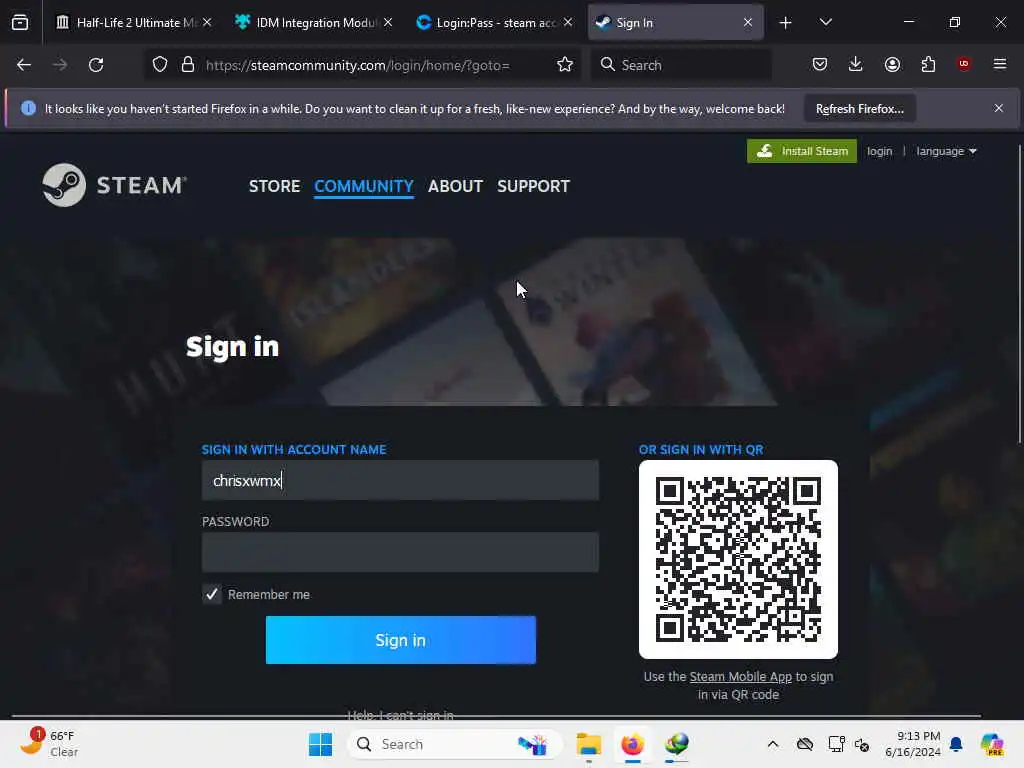Open clock showing 9:13 PM
Image resolution: width=1024 pixels, height=768 pixels.
[x=912, y=744]
